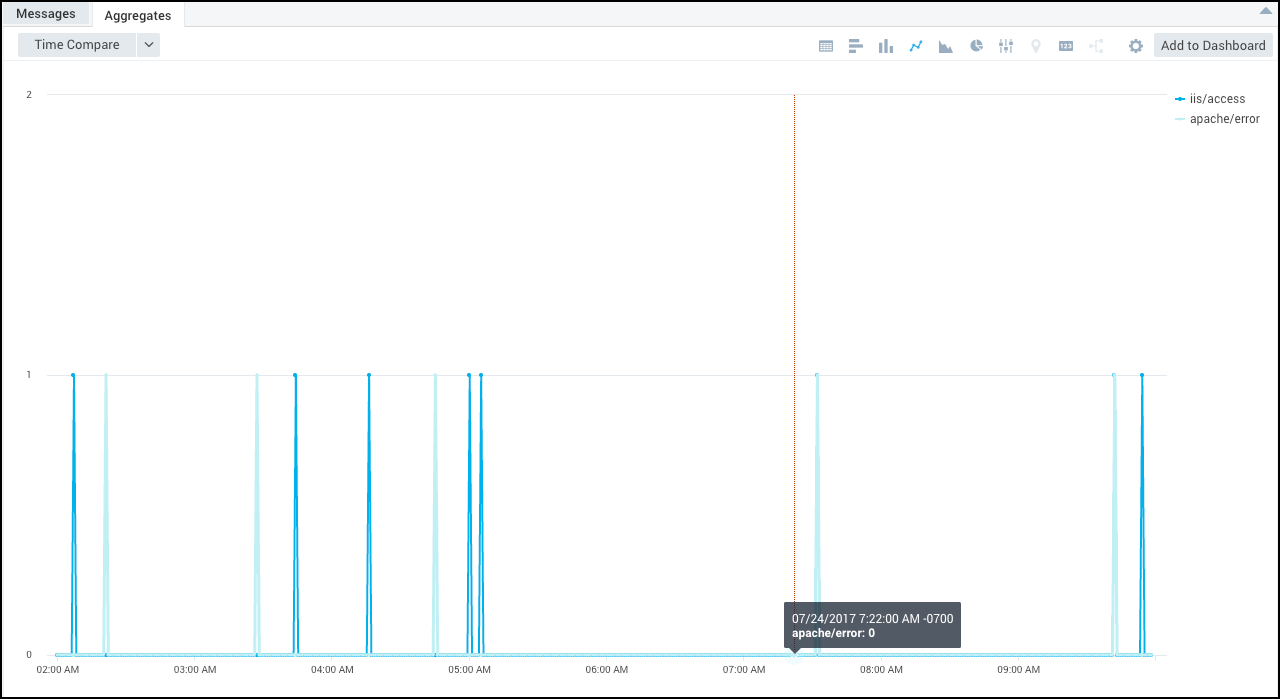Select the 7:22 AM data point marker
This screenshot has height=699, width=1280.
(793, 655)
